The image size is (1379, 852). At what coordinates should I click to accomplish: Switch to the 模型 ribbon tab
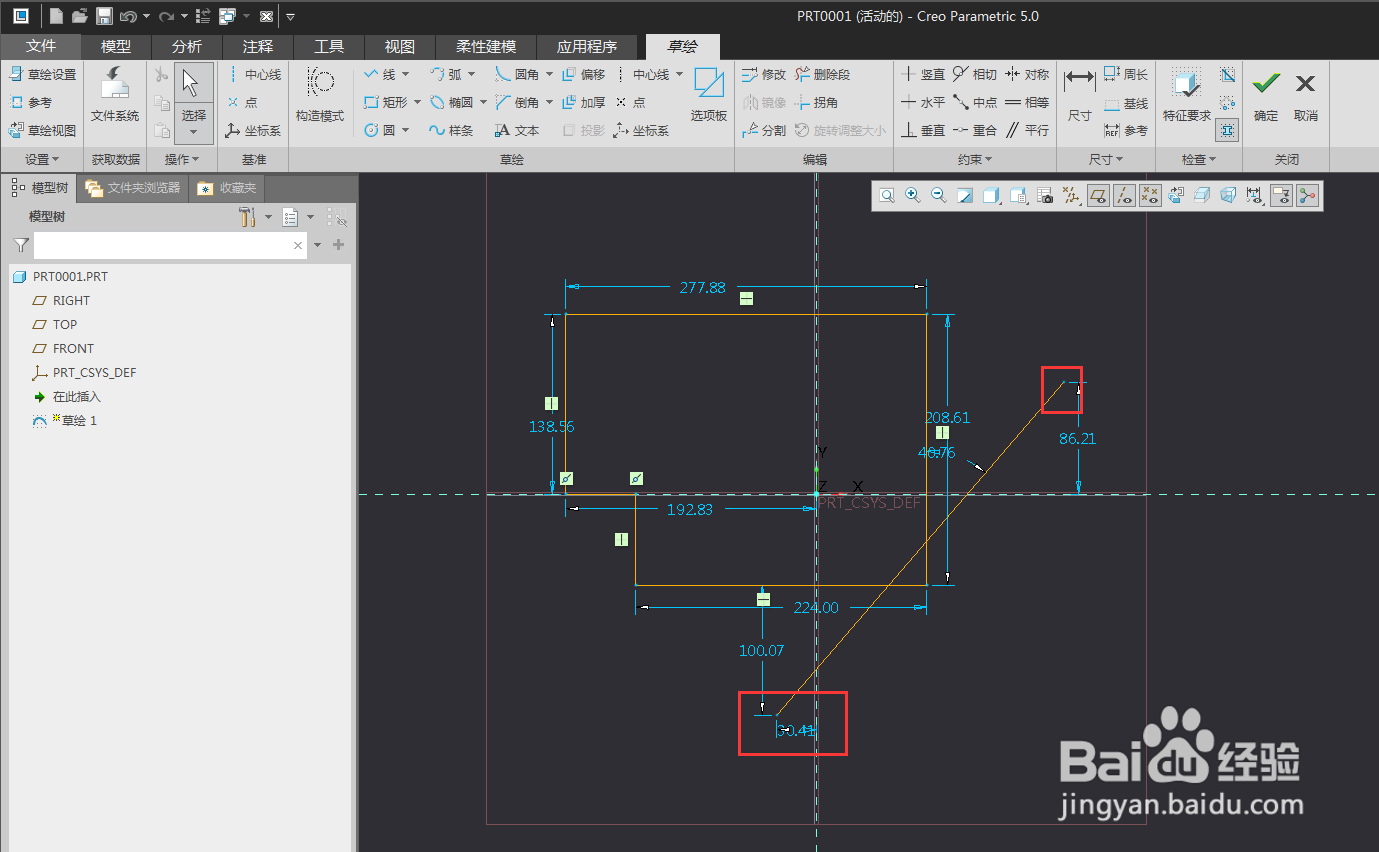[x=116, y=46]
